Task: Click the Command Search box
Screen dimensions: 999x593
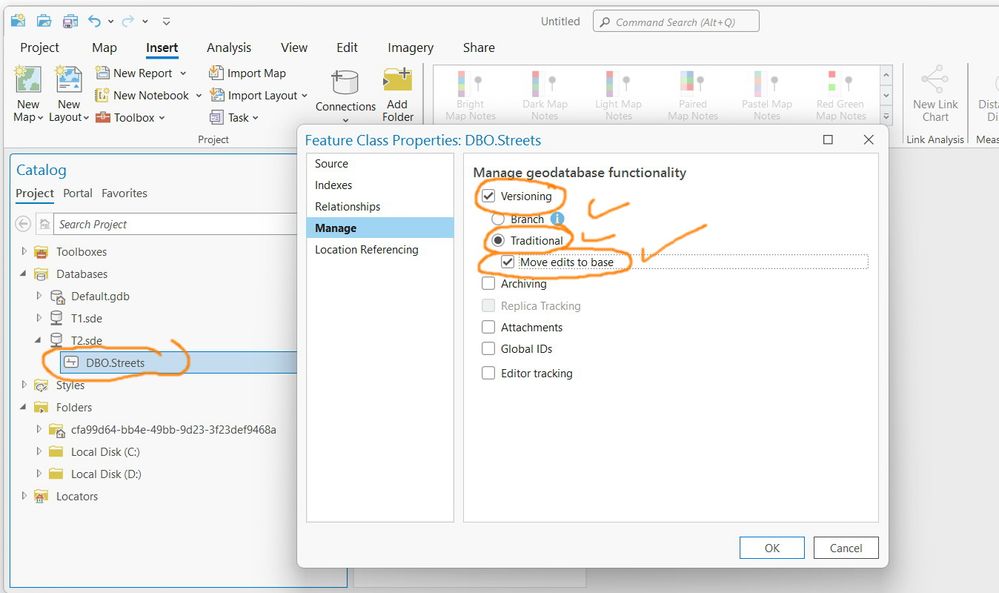Action: click(676, 22)
